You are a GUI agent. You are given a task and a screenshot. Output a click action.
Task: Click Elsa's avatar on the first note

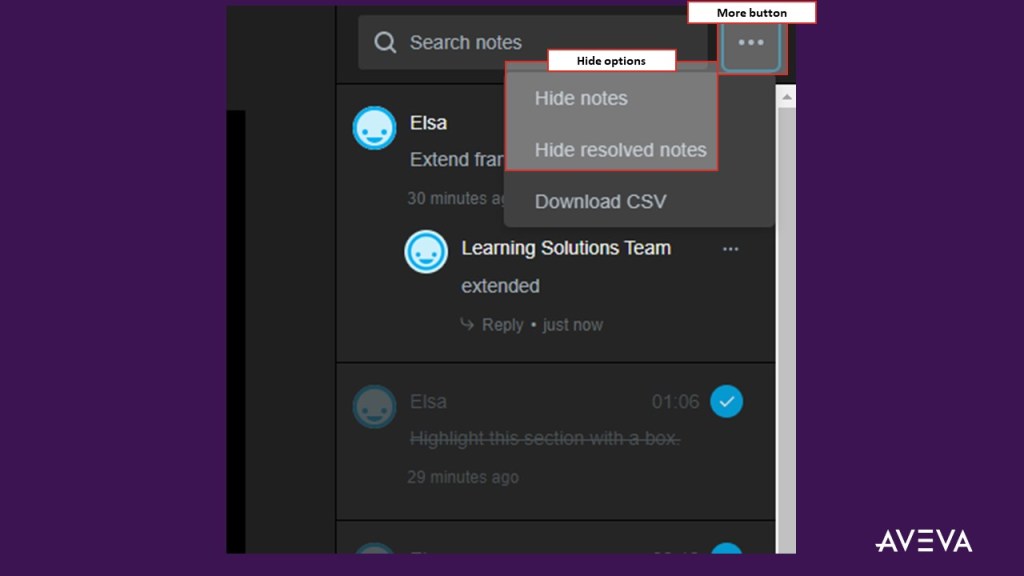374,127
